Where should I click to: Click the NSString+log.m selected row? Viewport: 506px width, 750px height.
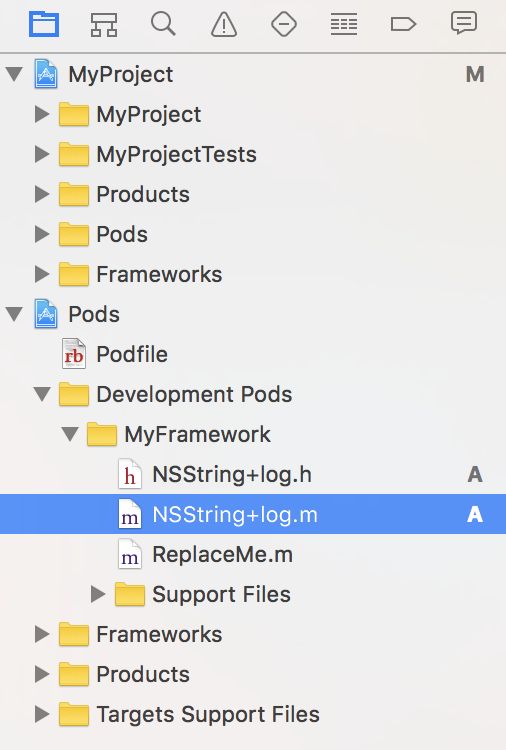253,514
